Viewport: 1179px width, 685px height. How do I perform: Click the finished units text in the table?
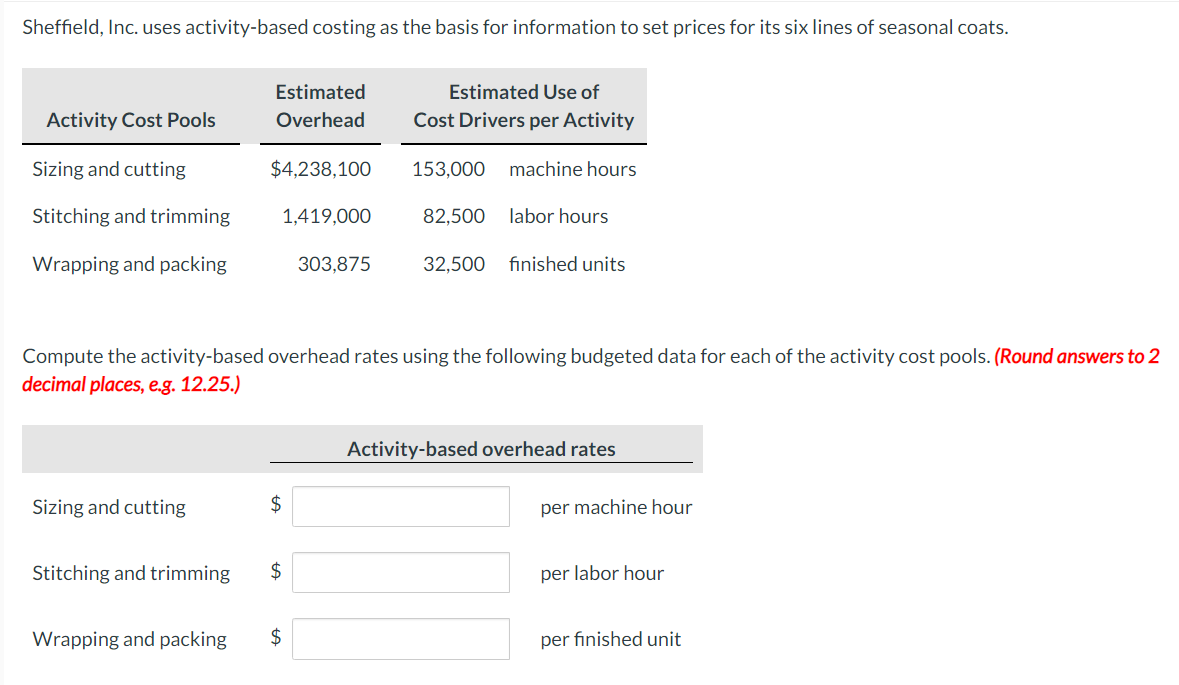567,264
